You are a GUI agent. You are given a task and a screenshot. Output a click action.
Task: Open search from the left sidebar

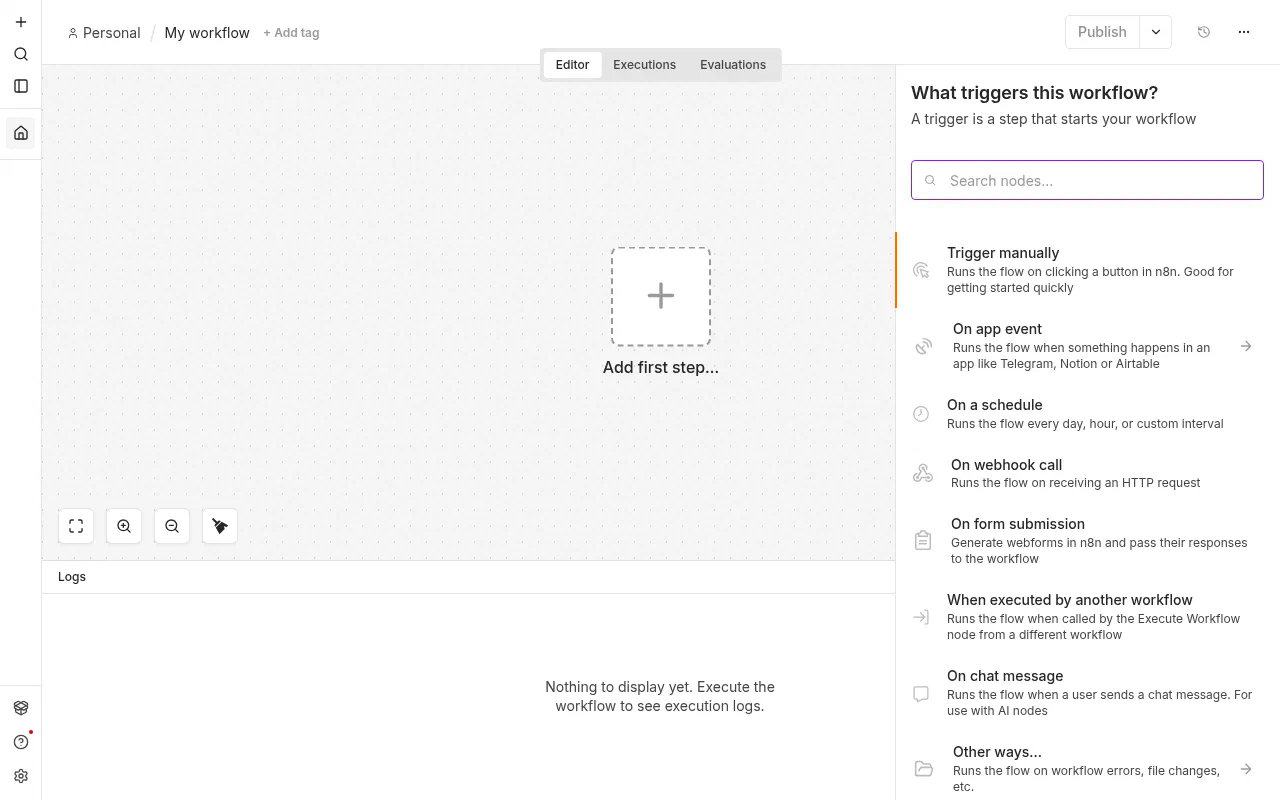click(21, 54)
